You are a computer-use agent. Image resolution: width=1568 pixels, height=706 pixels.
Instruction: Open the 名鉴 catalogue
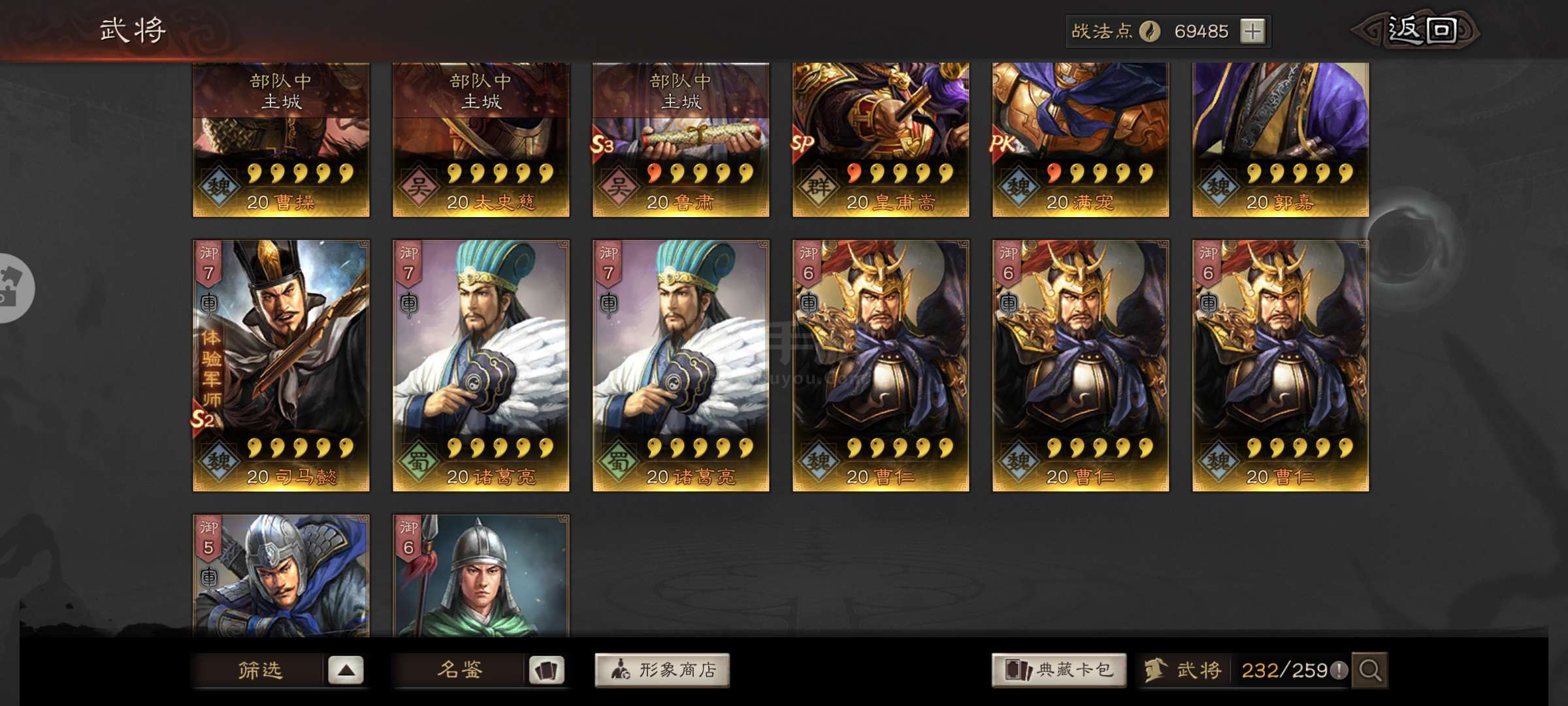460,670
